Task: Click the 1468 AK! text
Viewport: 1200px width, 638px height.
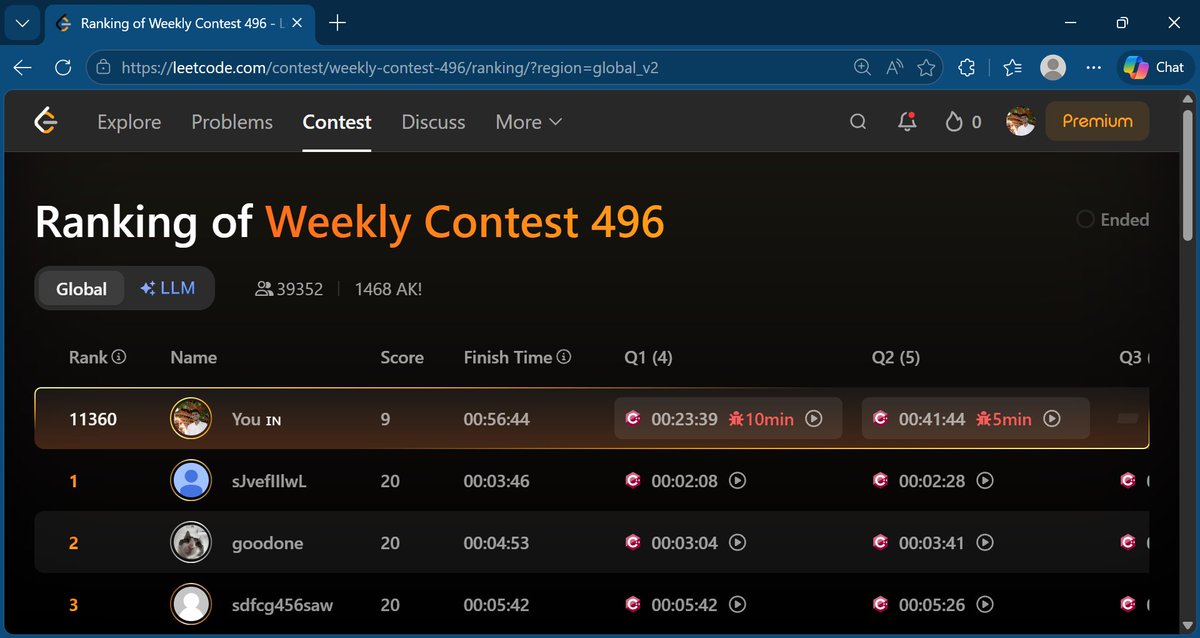Action: (x=388, y=289)
